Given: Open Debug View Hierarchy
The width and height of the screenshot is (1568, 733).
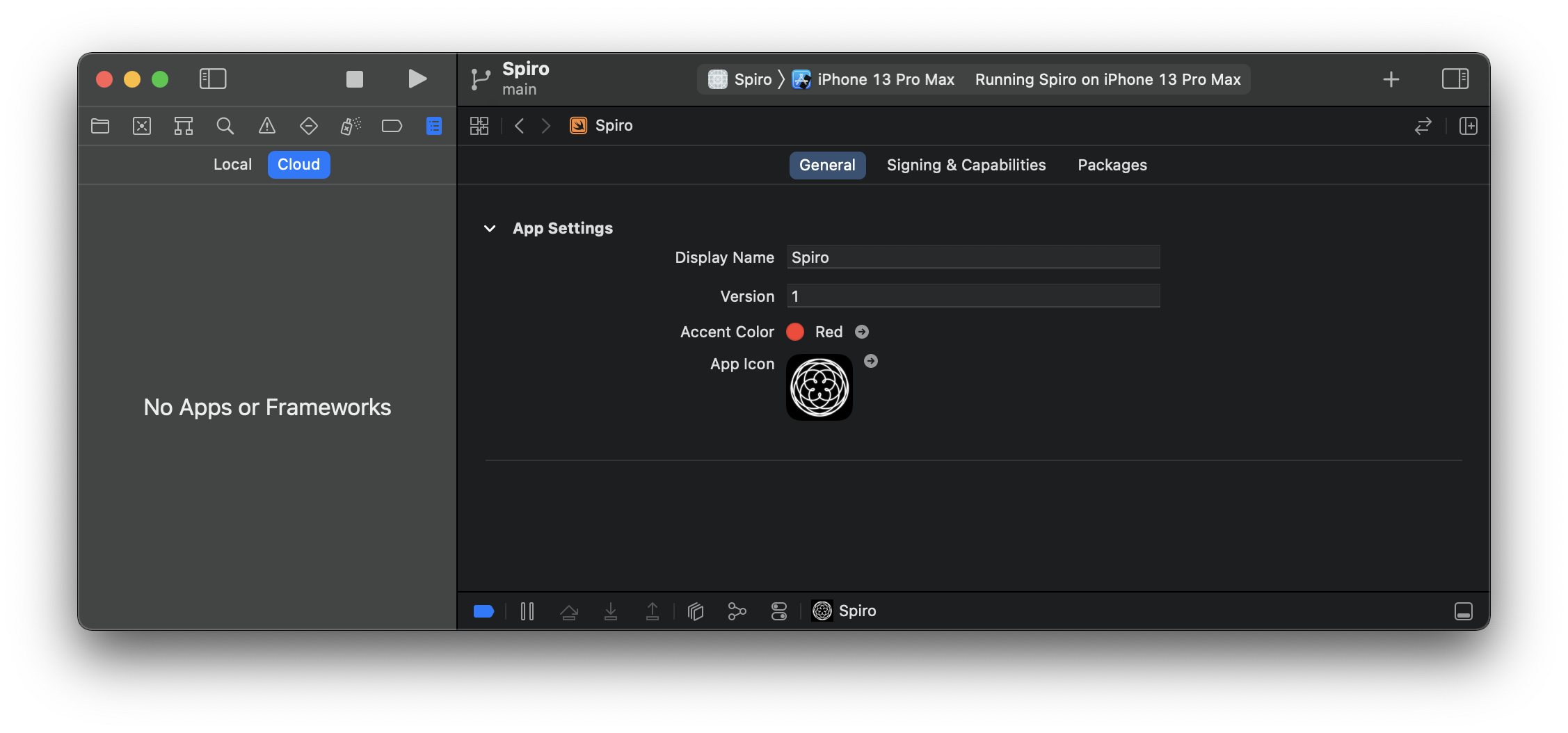Looking at the screenshot, I should tap(696, 611).
